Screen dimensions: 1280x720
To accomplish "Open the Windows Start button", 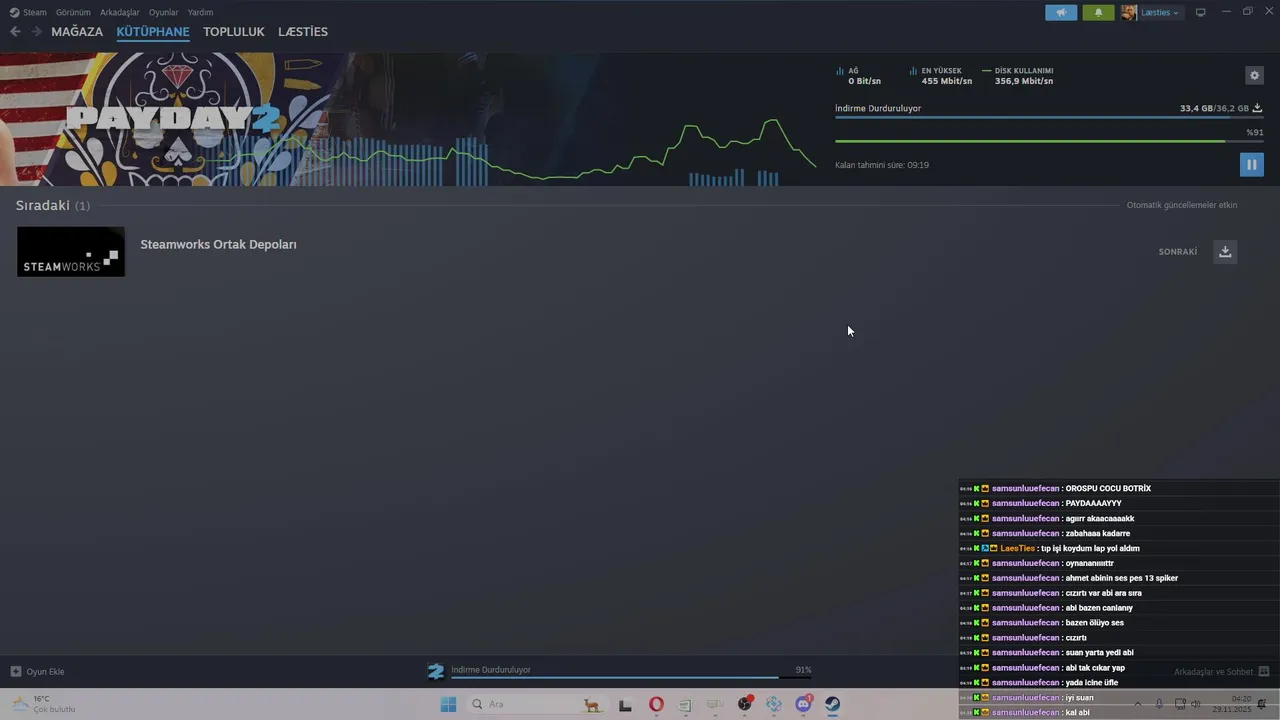I will pyautogui.click(x=448, y=704).
